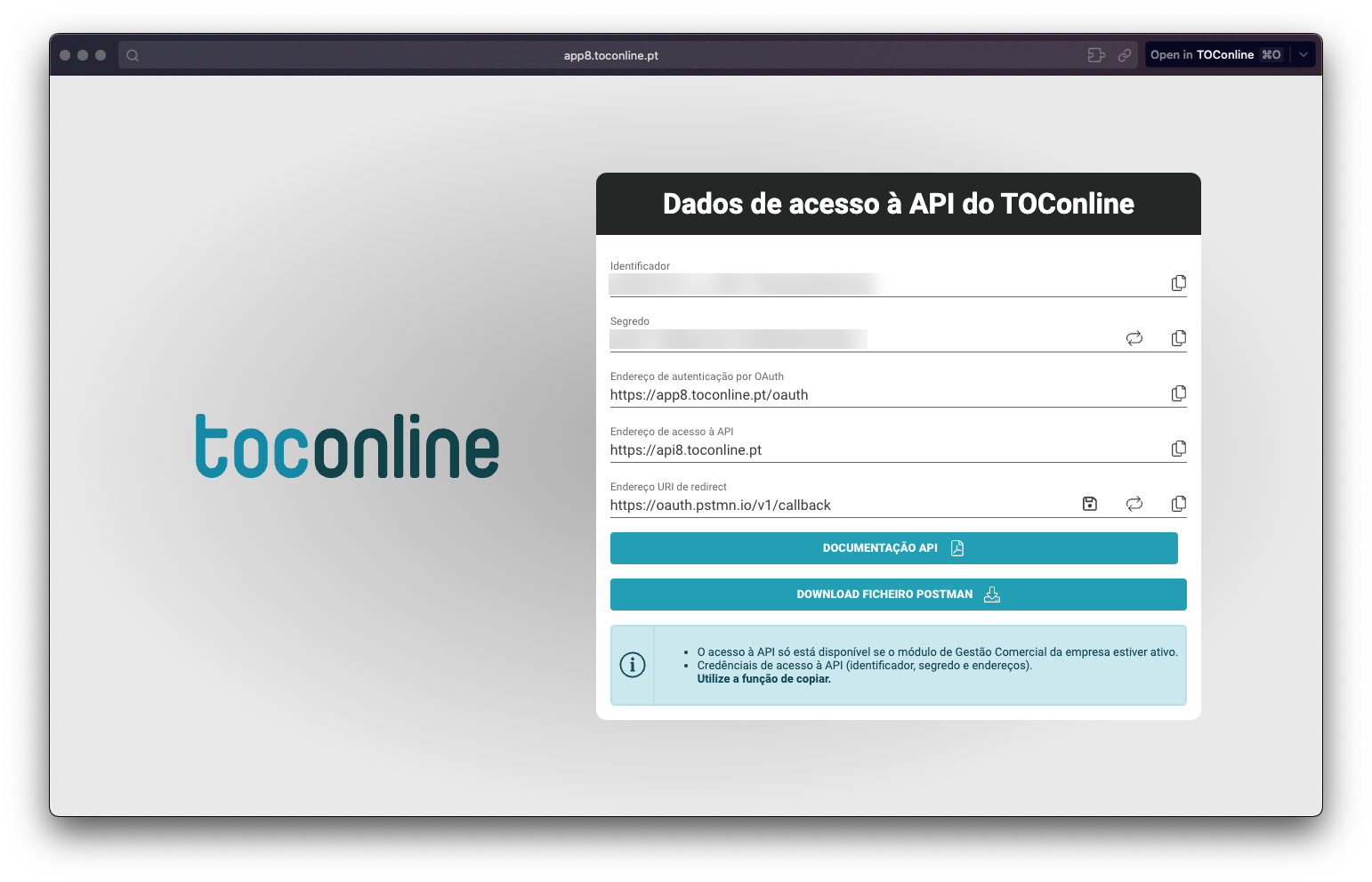Click the PDF icon on Documentação API
The width and height of the screenshot is (1372, 882).
957,548
